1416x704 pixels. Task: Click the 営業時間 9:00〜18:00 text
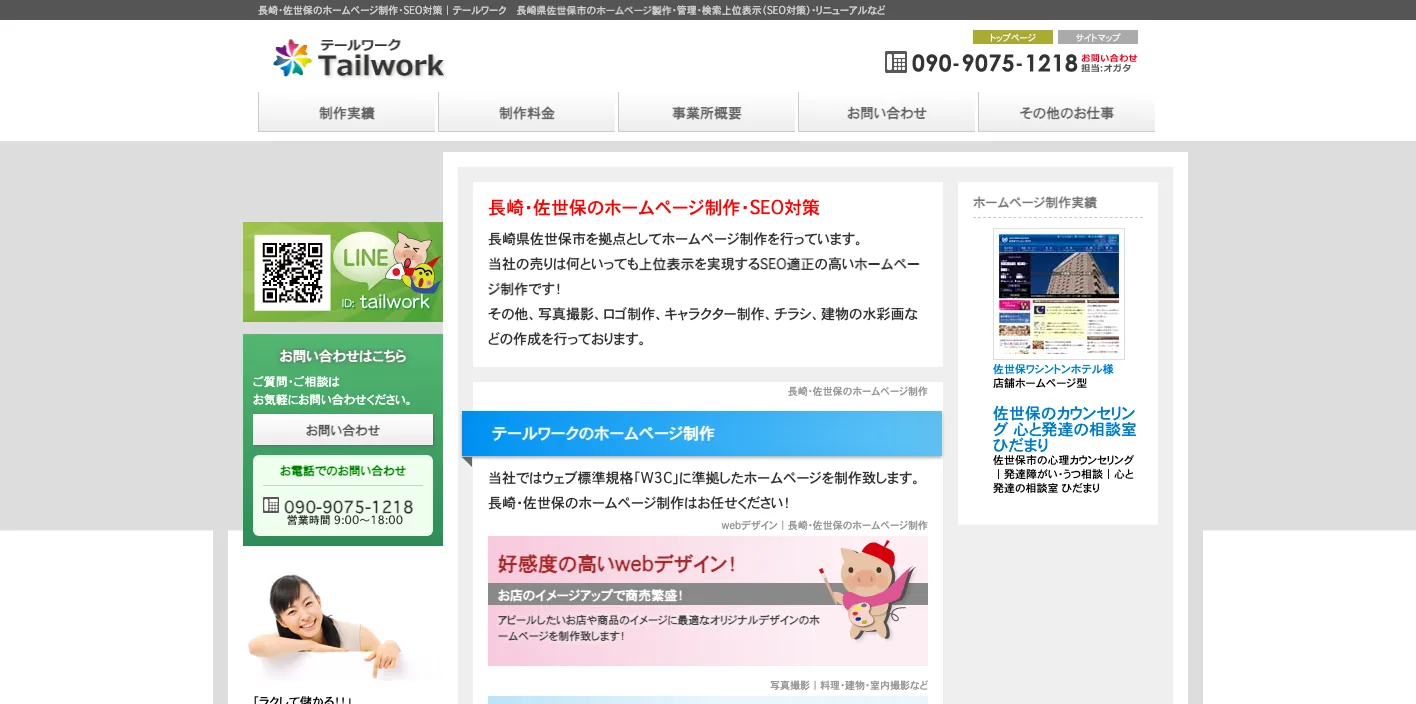(345, 520)
